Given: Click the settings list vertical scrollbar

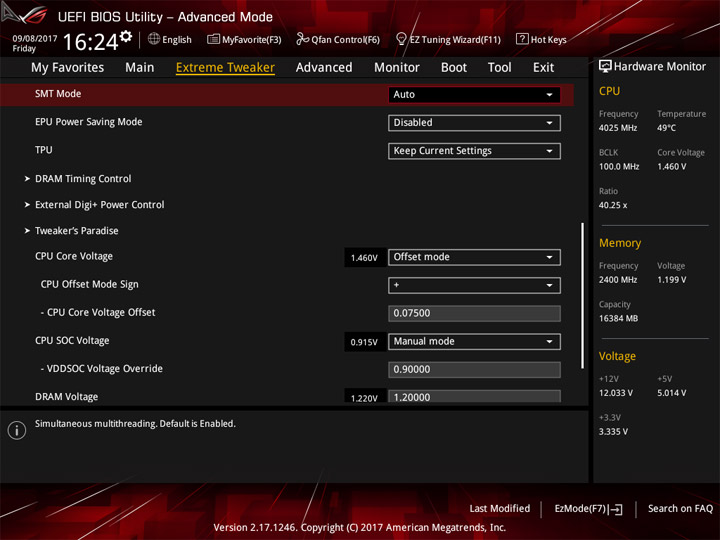Looking at the screenshot, I should click(x=582, y=296).
